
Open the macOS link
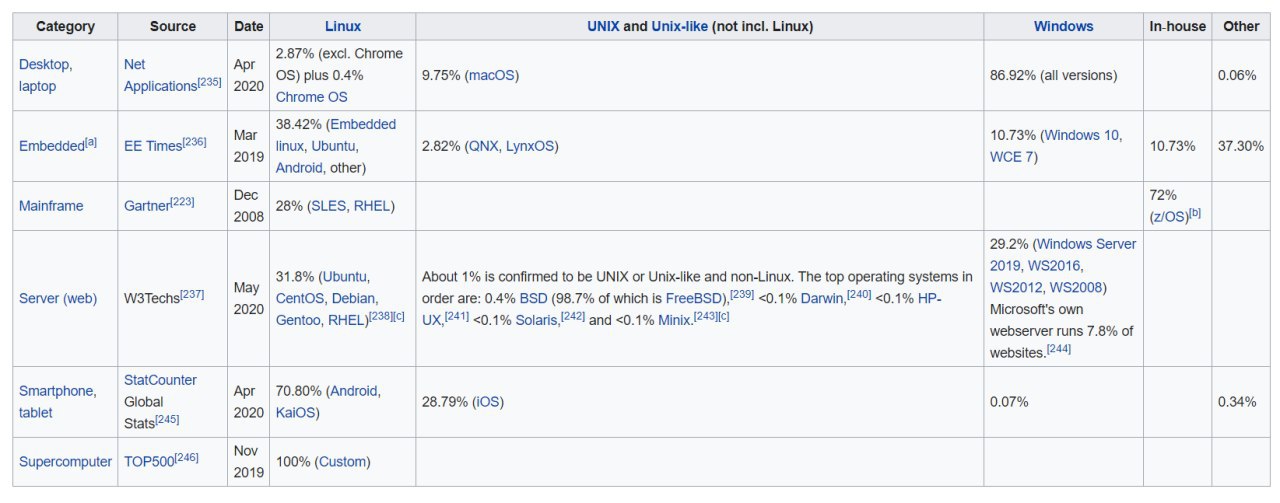[x=491, y=75]
